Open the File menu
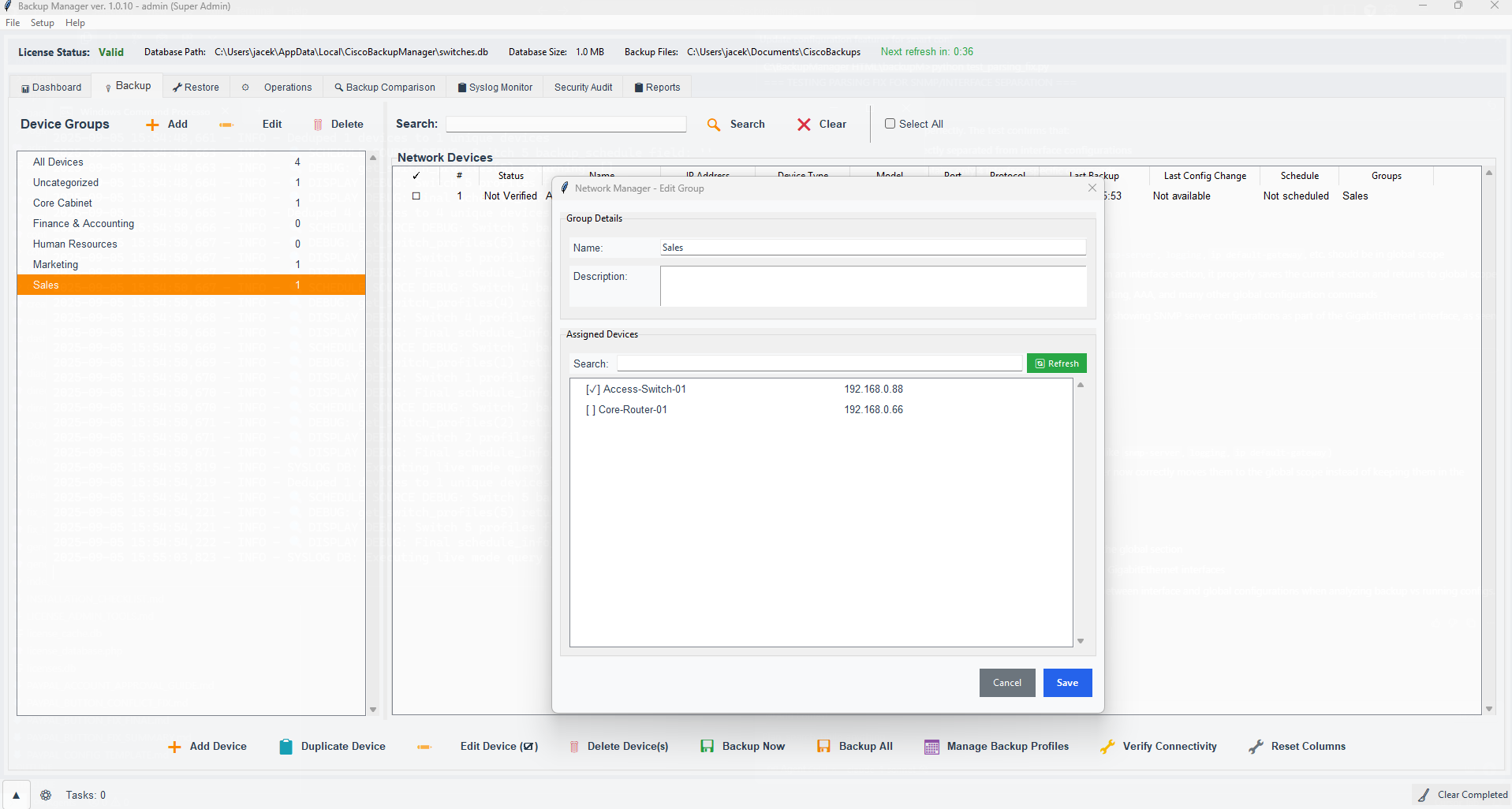1512x809 pixels. 13,23
